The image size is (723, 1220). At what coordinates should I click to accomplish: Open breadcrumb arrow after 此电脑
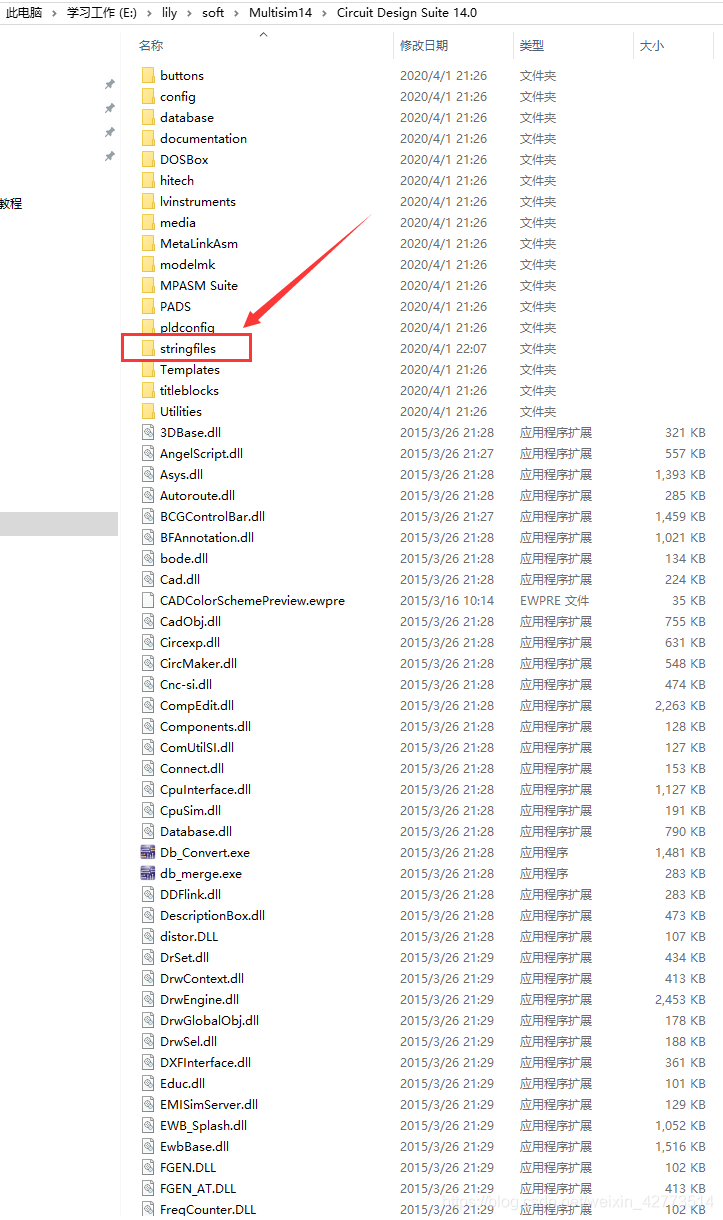pos(55,13)
